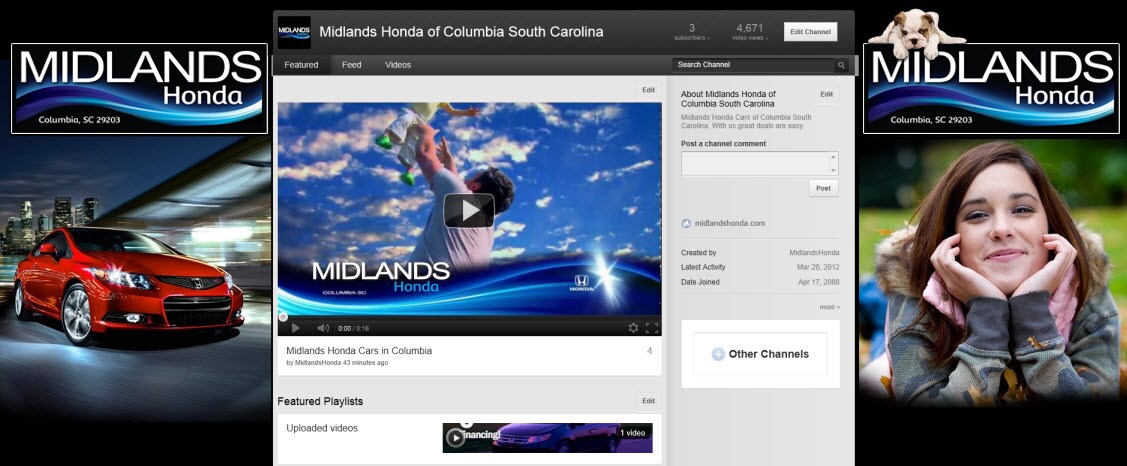Click the channel comment text box
1127x466 pixels.
[760, 163]
